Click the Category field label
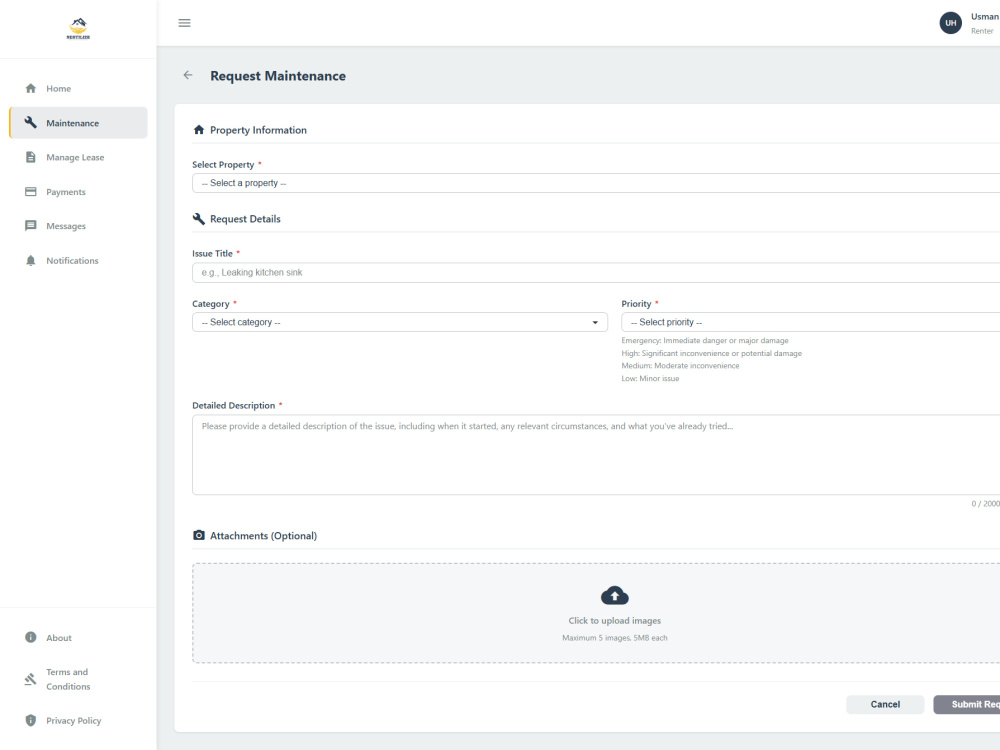 [x=210, y=304]
